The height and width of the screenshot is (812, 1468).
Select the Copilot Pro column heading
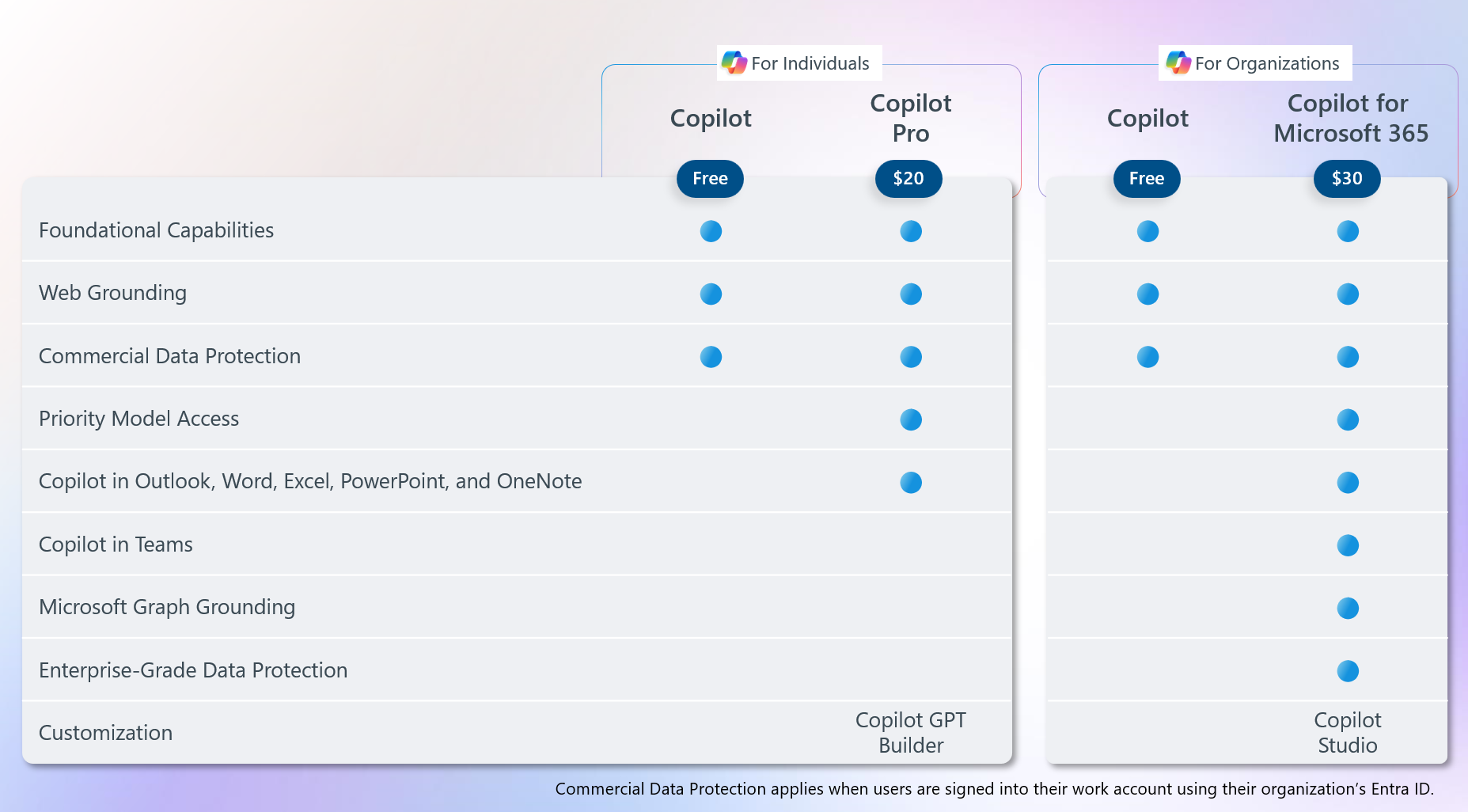(911, 118)
